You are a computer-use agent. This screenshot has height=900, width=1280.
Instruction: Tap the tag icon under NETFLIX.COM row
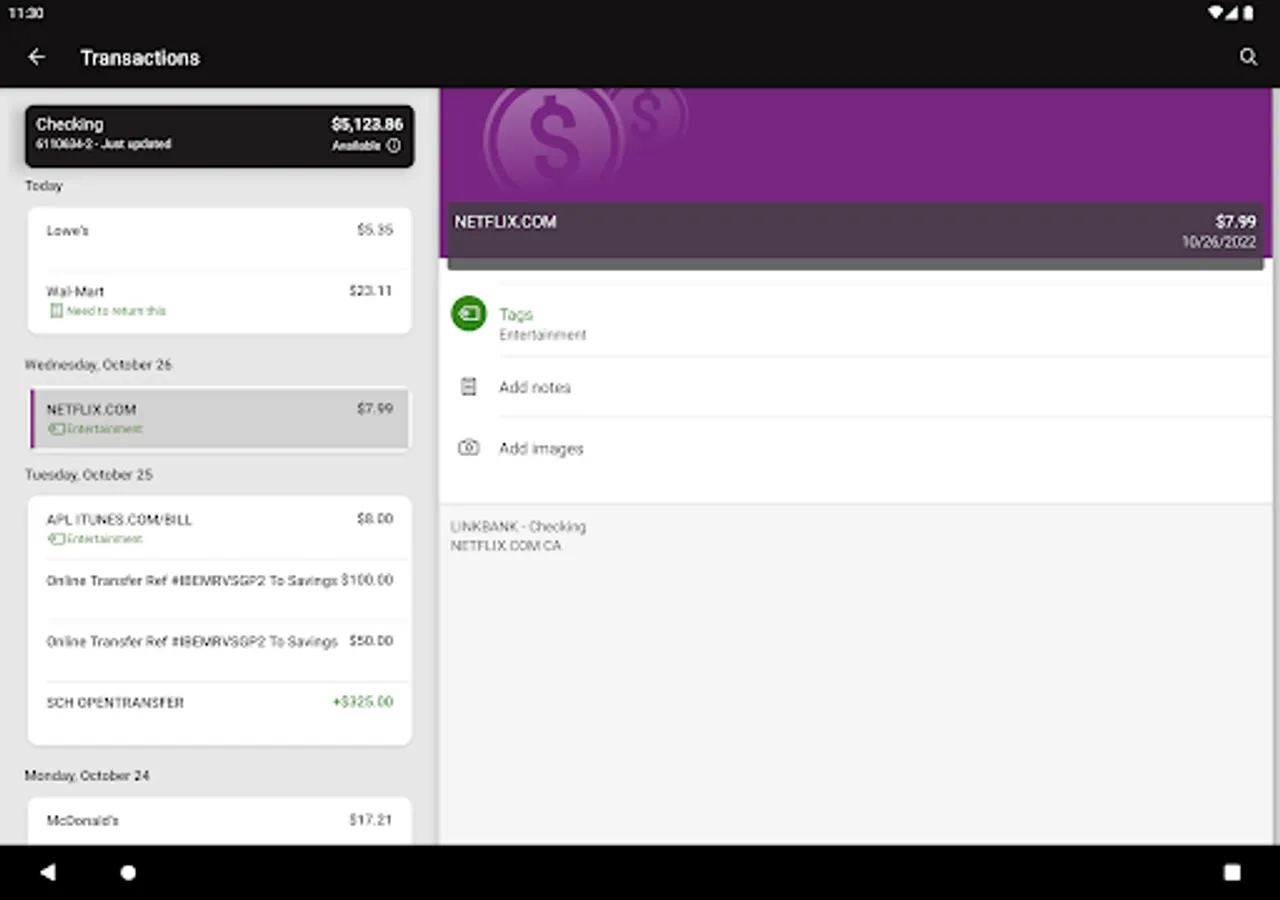[56, 429]
